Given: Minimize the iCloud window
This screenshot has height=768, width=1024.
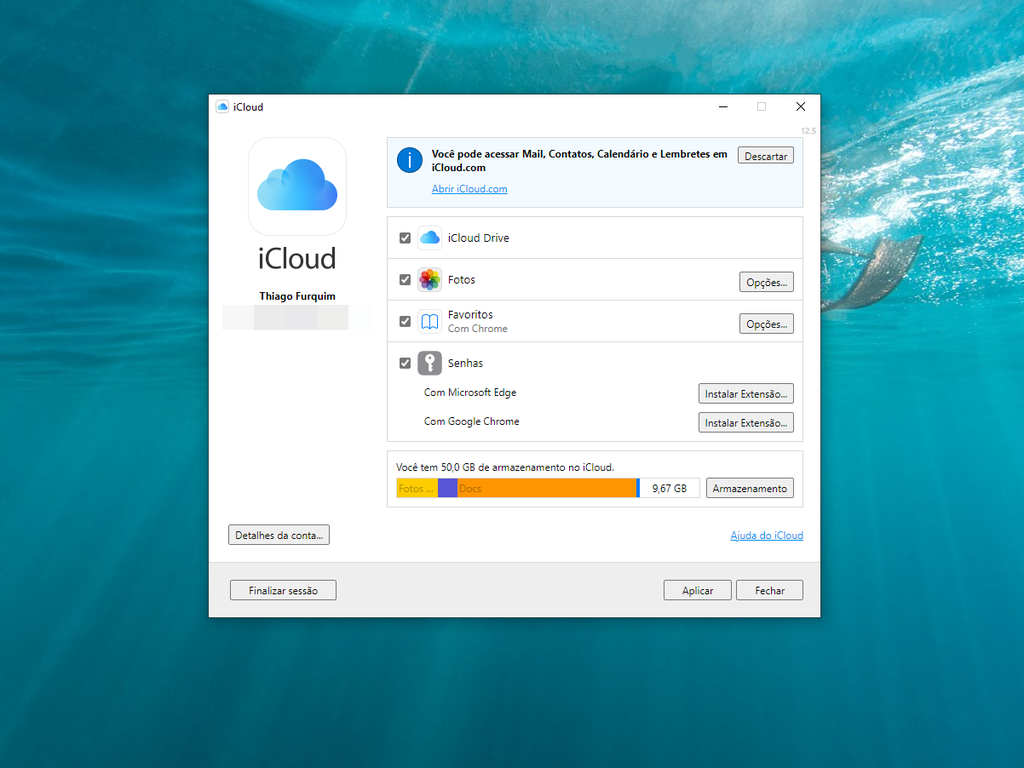Looking at the screenshot, I should tap(723, 106).
